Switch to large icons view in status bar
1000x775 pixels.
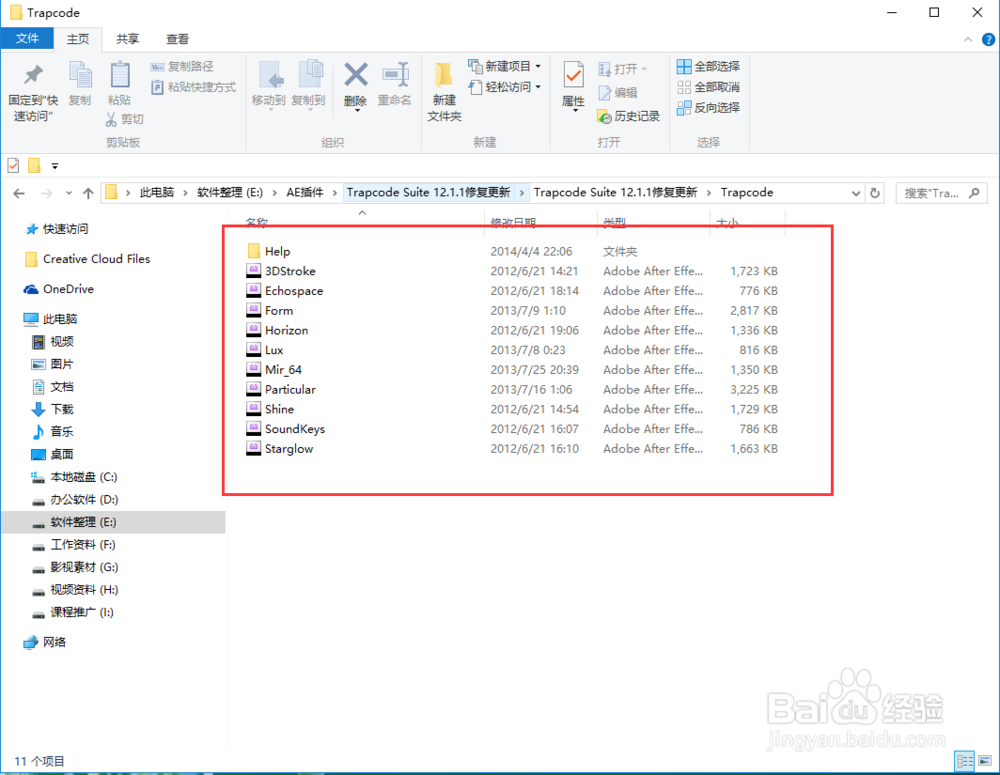pos(985,761)
